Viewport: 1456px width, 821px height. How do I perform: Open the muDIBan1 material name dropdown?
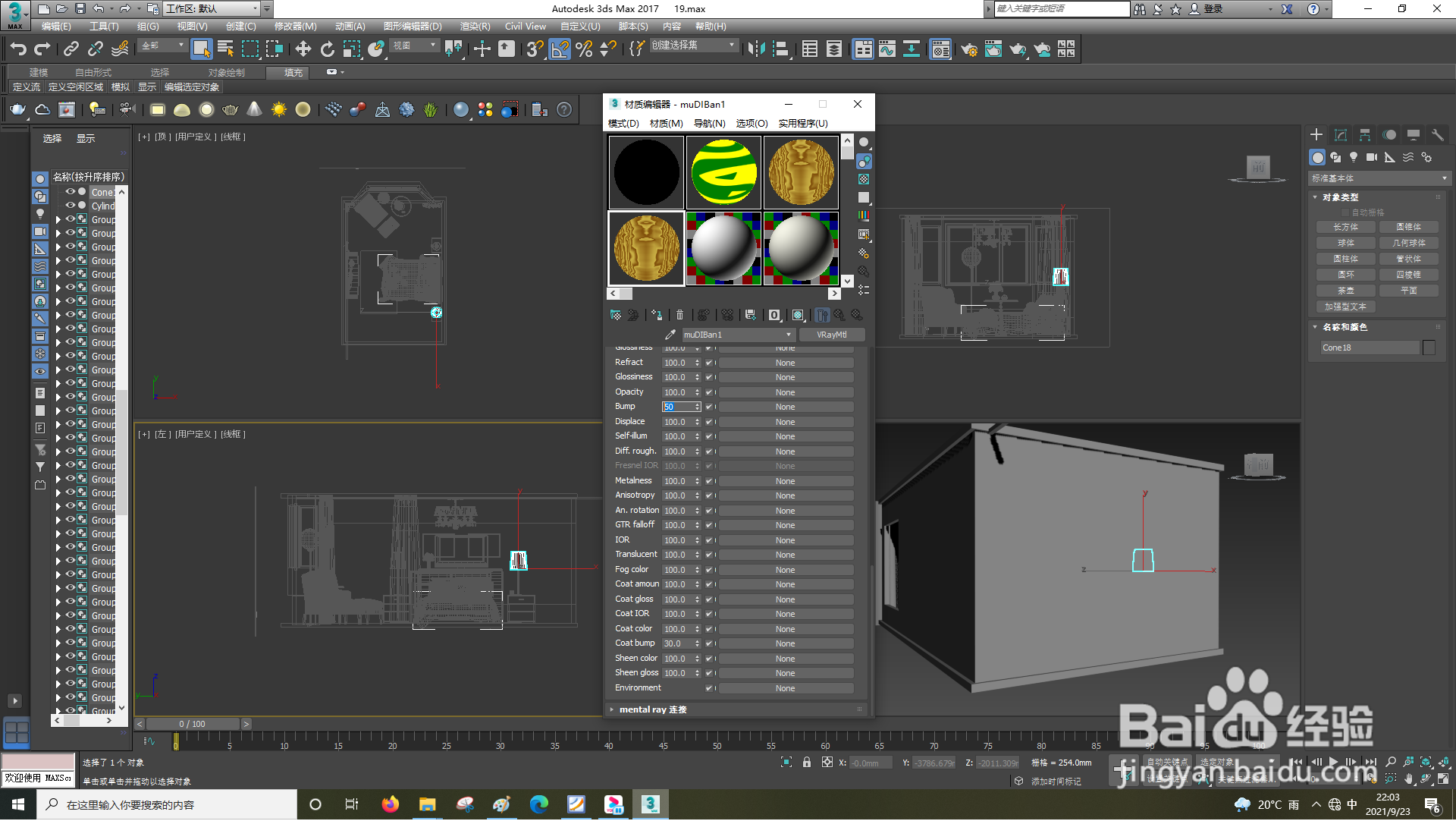[789, 335]
